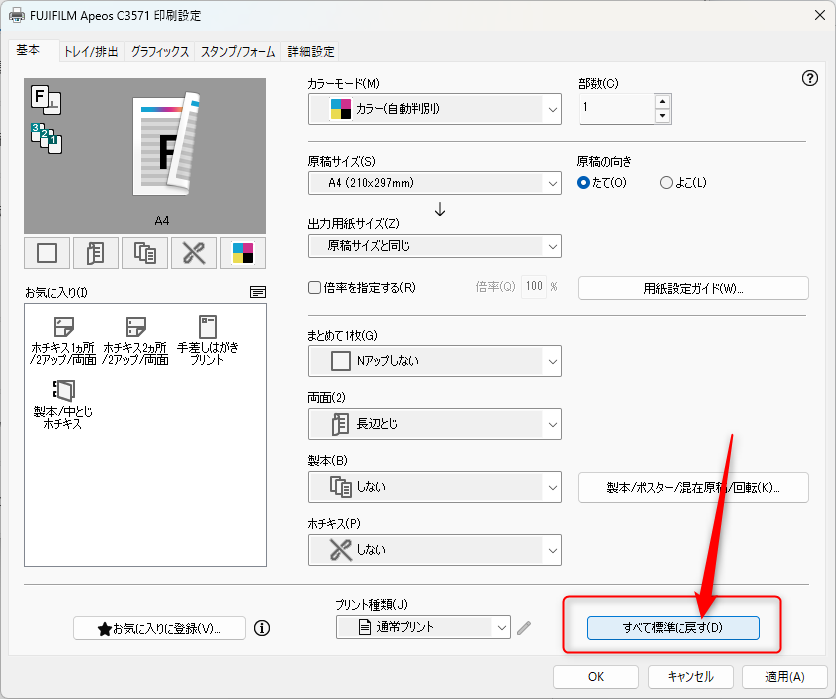The height and width of the screenshot is (699, 836).
Task: Click the info icon beside favorites register
Action: pos(262,628)
